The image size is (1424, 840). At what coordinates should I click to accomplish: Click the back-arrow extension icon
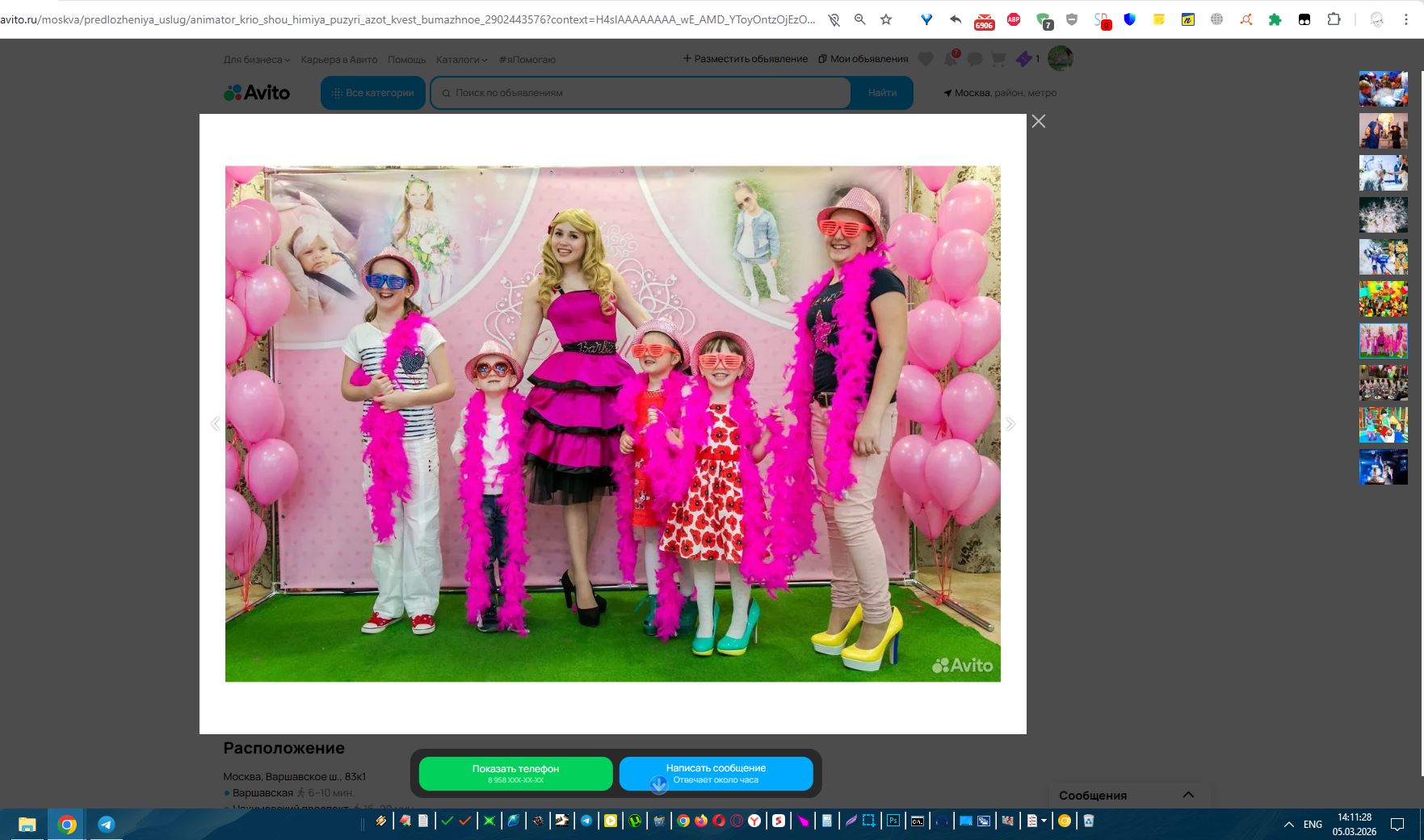click(x=956, y=19)
